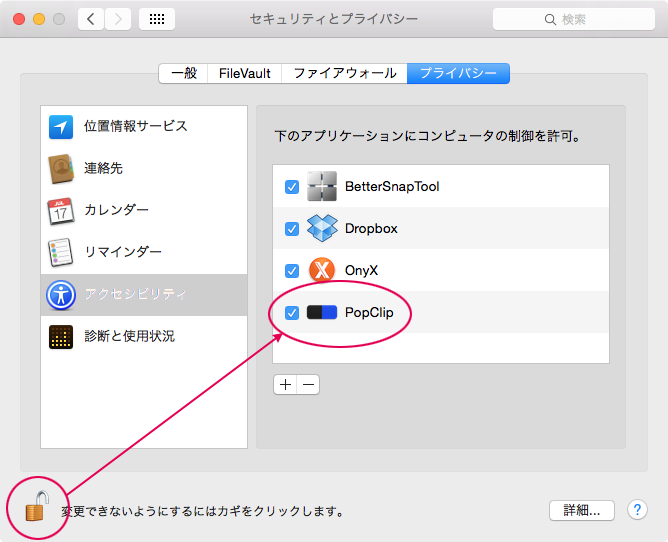Click the OnyX app icon
The height and width of the screenshot is (542, 668).
(322, 270)
